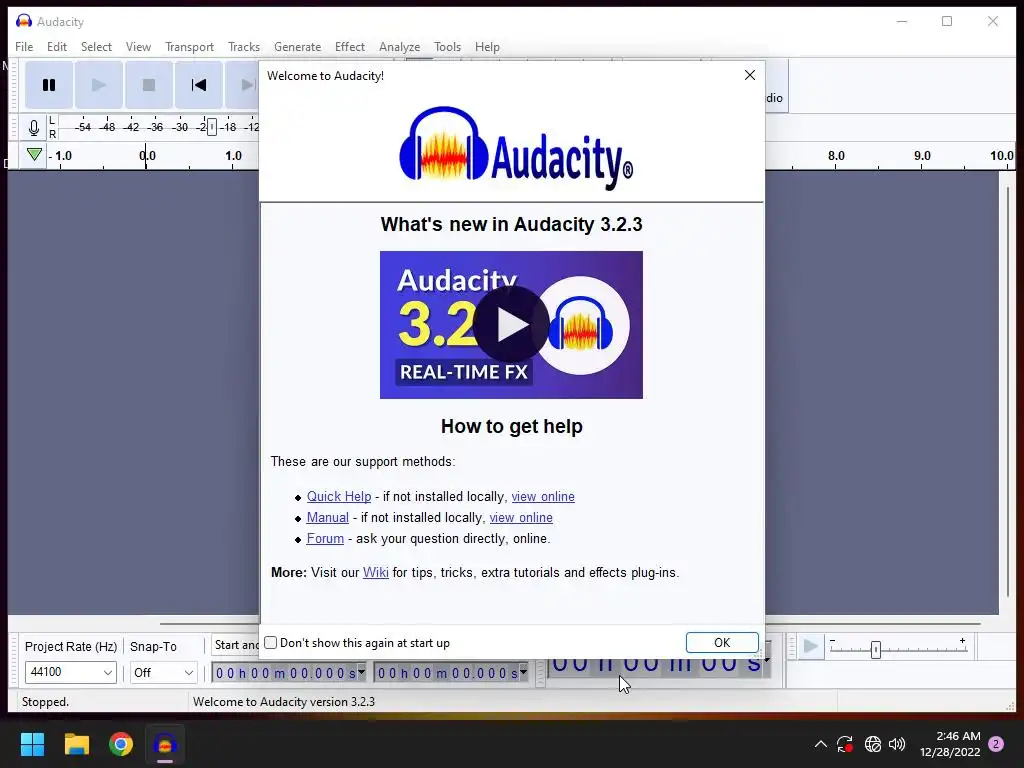
Task: Open selection start time format arrow
Action: click(x=362, y=671)
